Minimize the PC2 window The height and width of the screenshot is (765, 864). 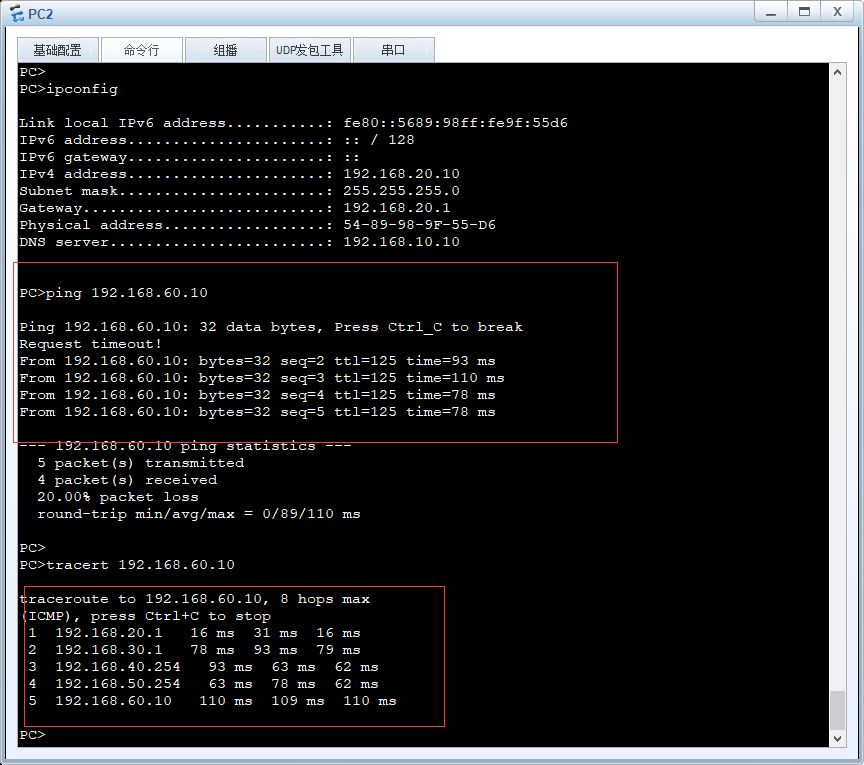[x=771, y=12]
